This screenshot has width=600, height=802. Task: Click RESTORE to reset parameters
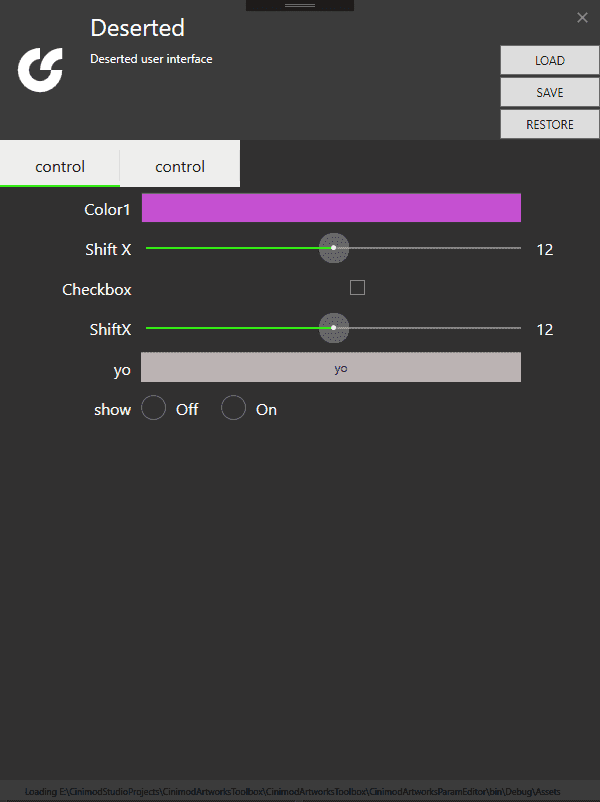[x=549, y=124]
